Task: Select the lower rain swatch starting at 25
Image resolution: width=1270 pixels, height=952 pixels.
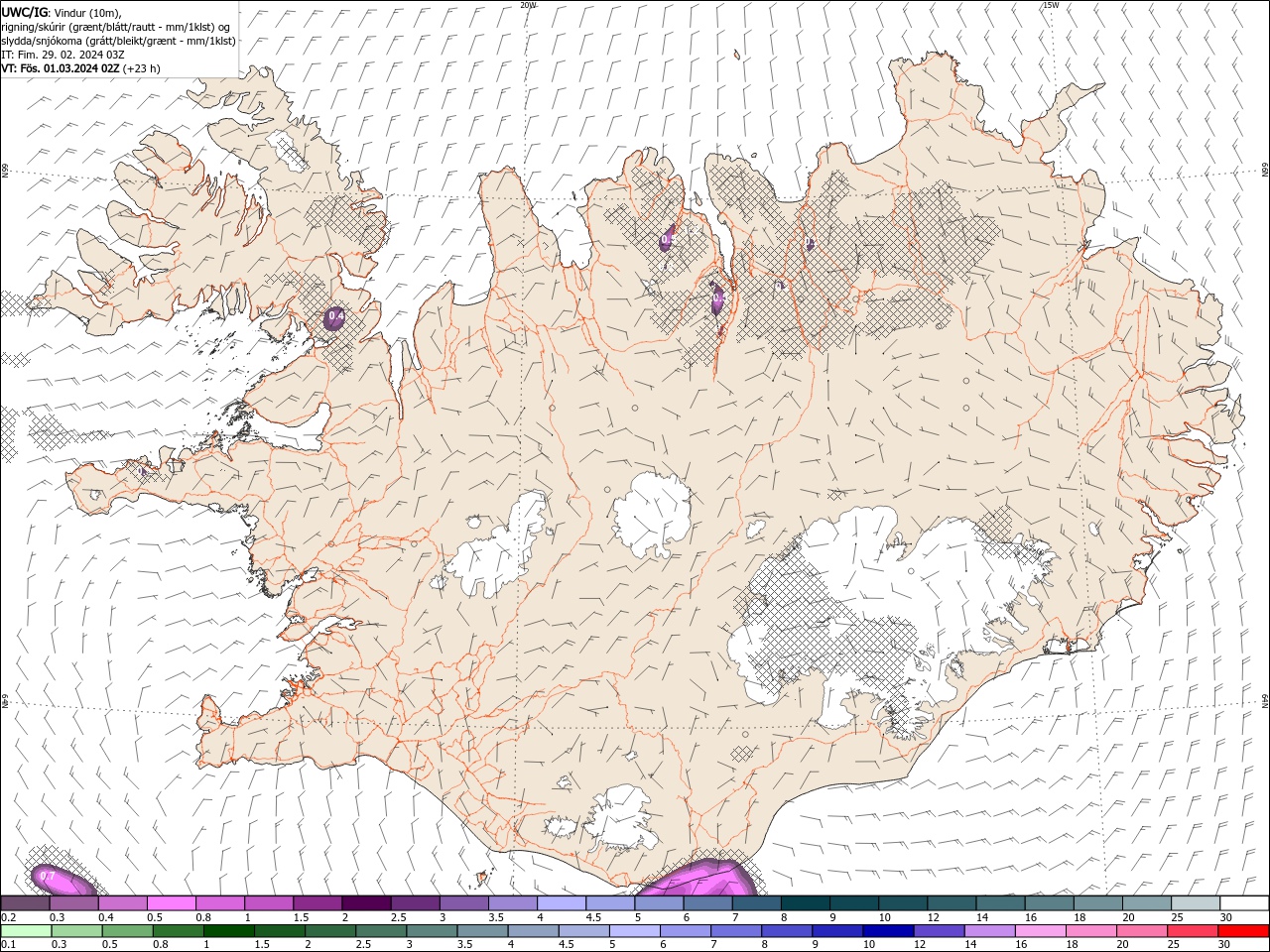Action: [1193, 931]
